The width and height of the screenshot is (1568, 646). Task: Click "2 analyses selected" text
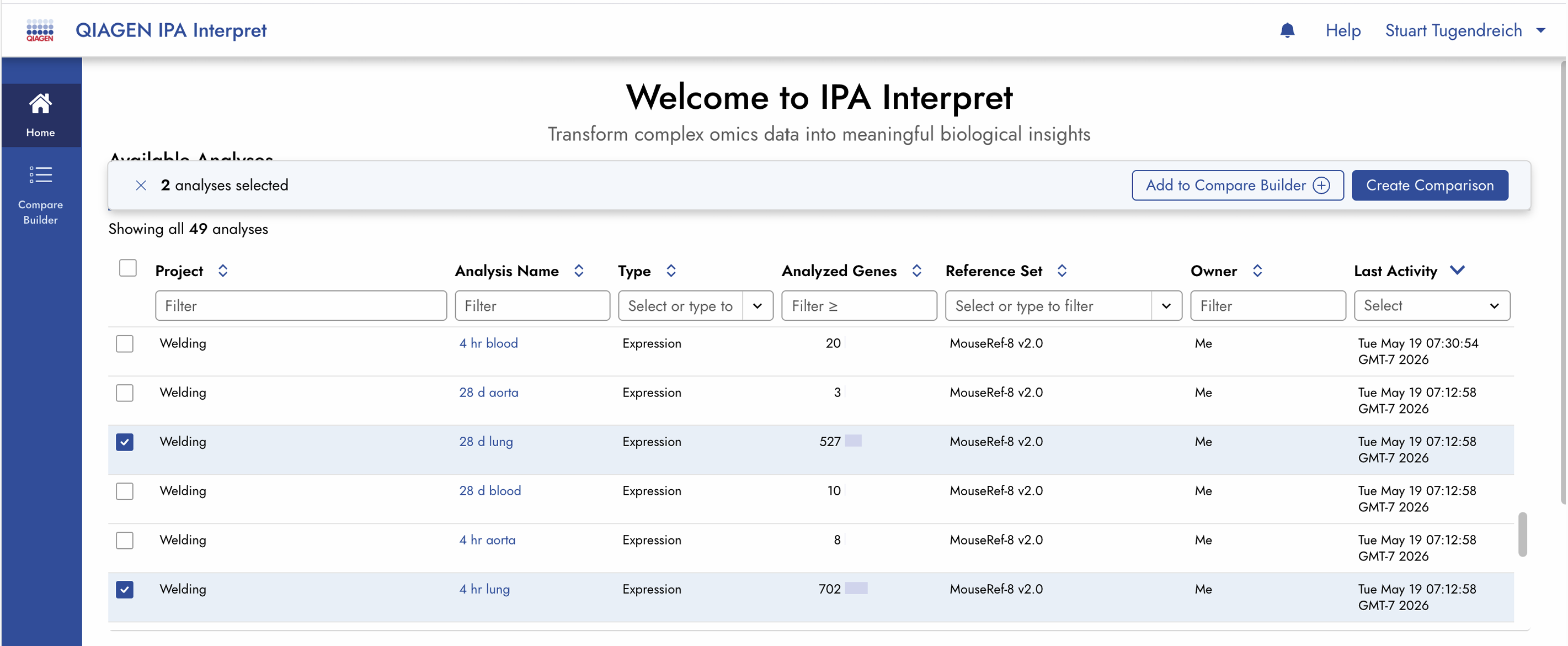pyautogui.click(x=224, y=186)
